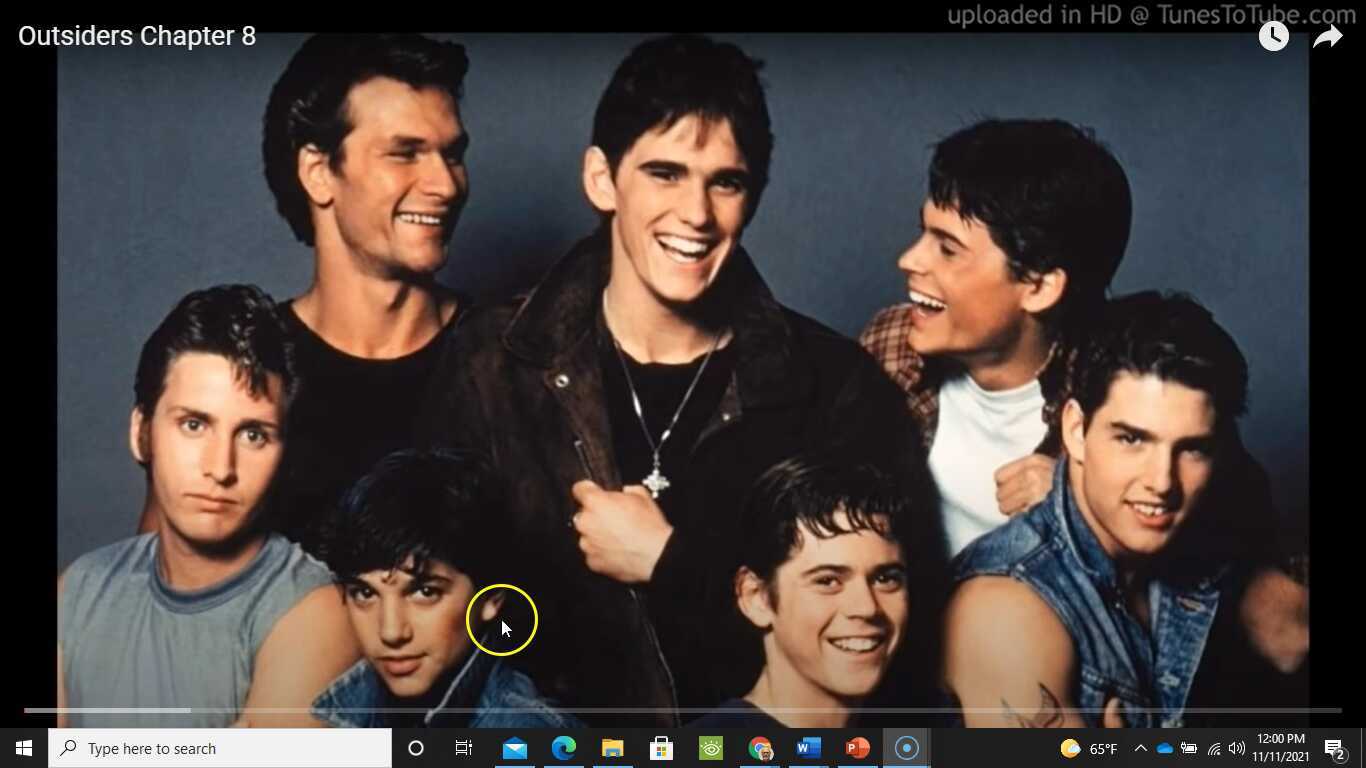
Task: Open the 65°F weather widget
Action: click(x=1089, y=748)
